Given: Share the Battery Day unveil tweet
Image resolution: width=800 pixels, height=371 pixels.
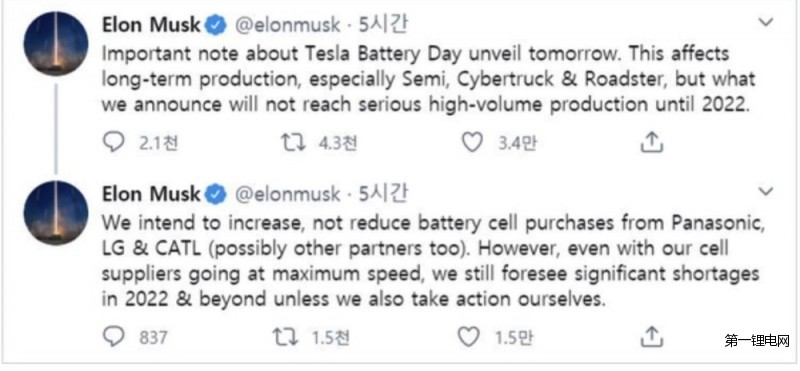Looking at the screenshot, I should [x=652, y=143].
